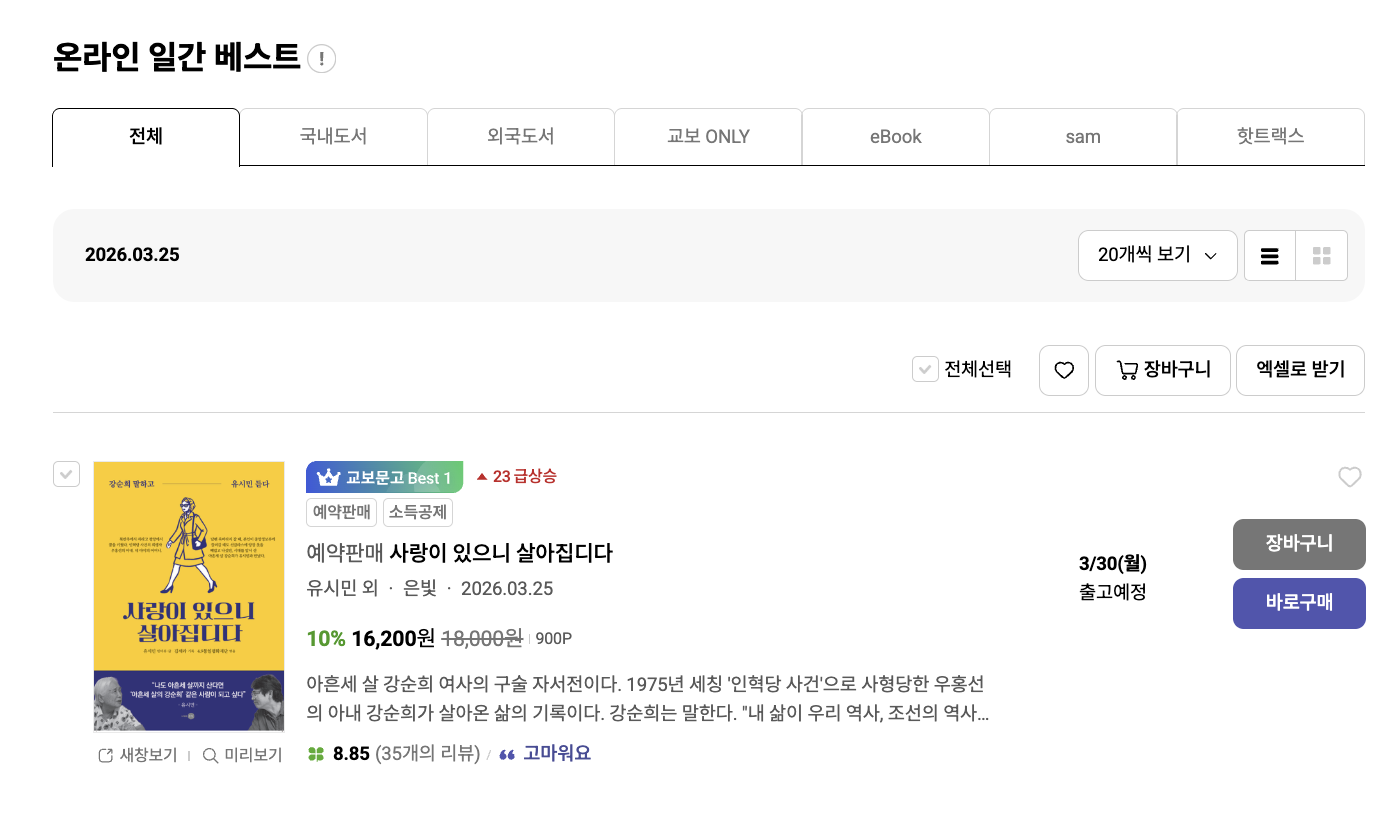
Task: Click the publisher name 은빛
Action: click(420, 589)
